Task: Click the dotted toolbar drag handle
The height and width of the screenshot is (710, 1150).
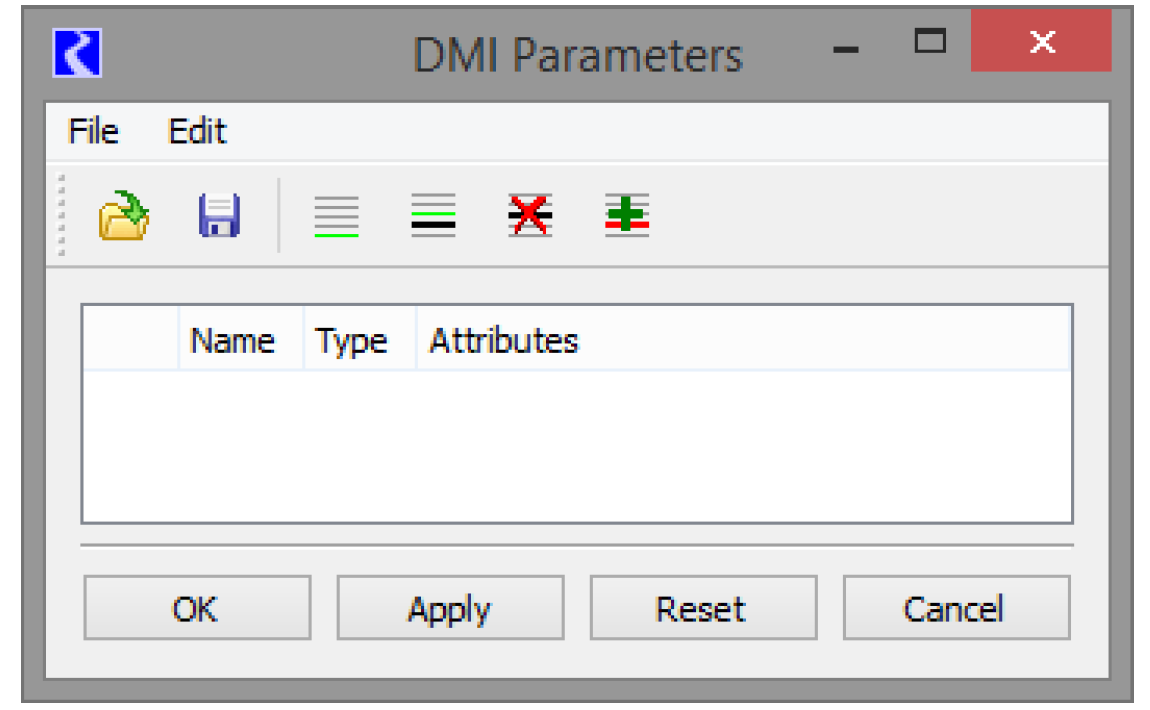Action: tap(62, 216)
